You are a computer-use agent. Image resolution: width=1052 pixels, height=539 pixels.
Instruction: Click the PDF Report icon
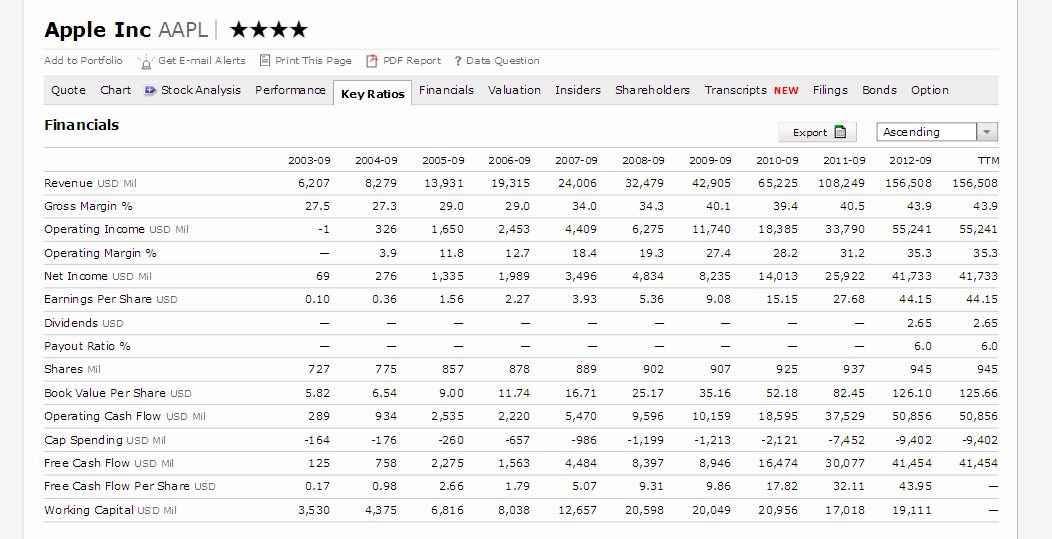tap(372, 61)
